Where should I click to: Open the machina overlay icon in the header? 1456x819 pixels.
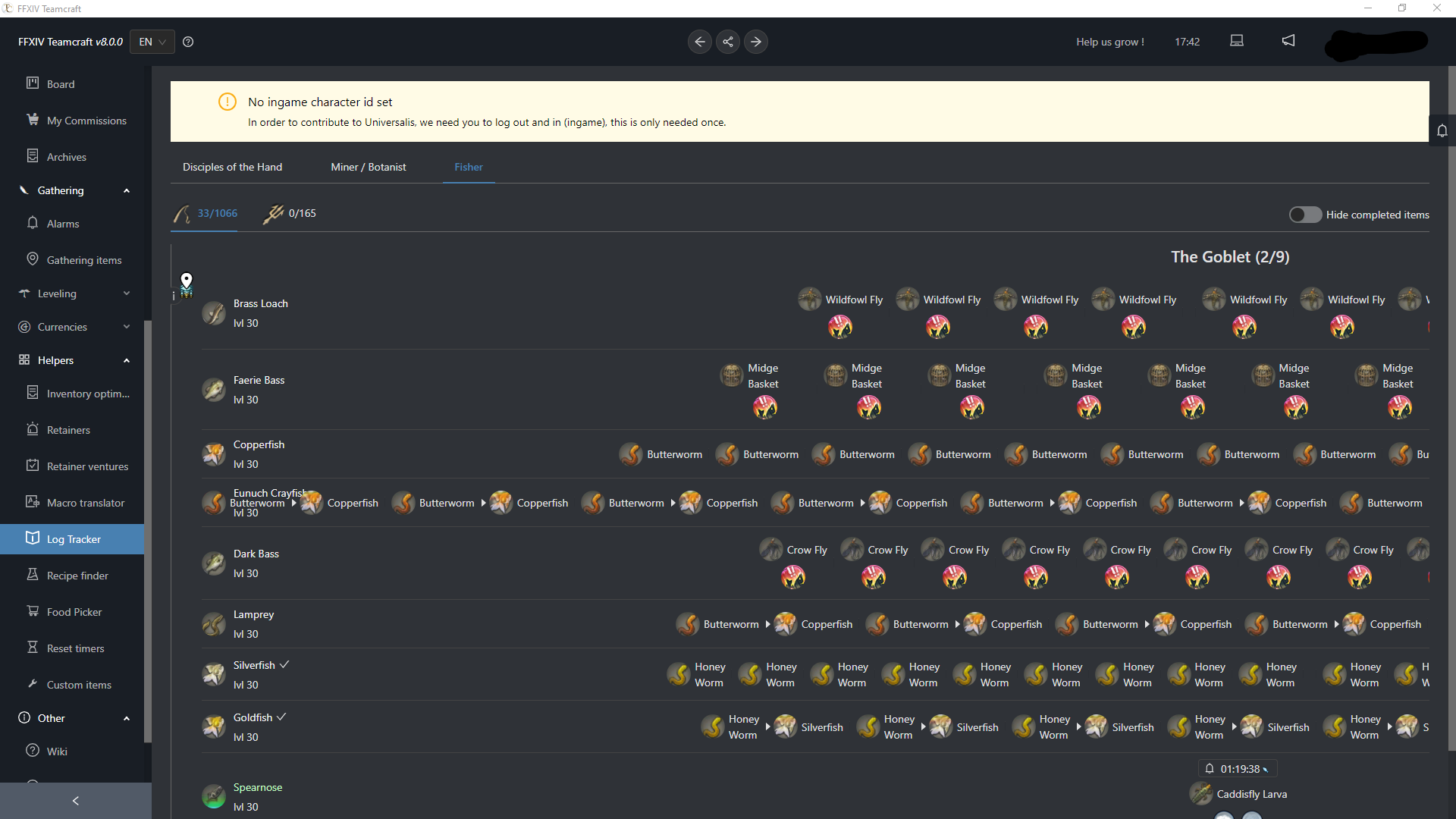1236,41
